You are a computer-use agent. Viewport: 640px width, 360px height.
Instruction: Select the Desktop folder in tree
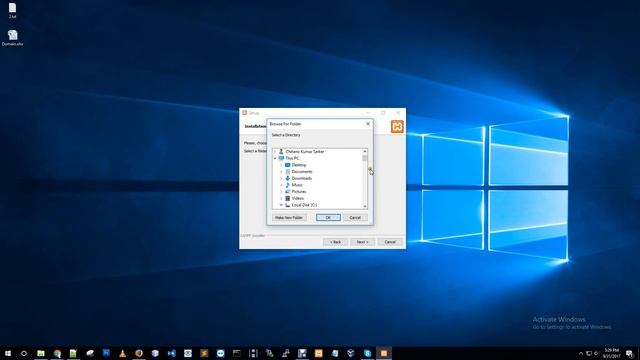click(x=299, y=165)
